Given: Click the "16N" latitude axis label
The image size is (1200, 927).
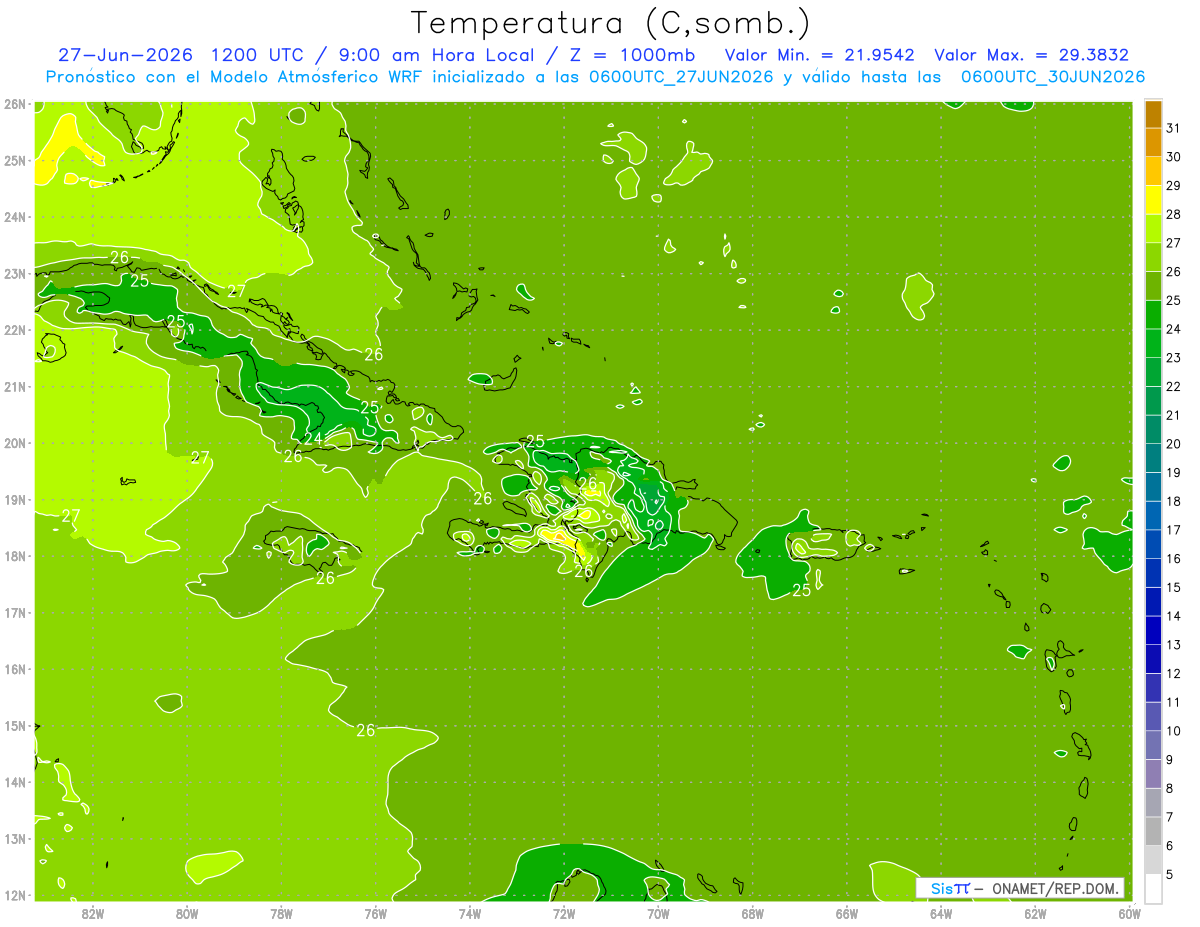Looking at the screenshot, I should click(x=14, y=669).
